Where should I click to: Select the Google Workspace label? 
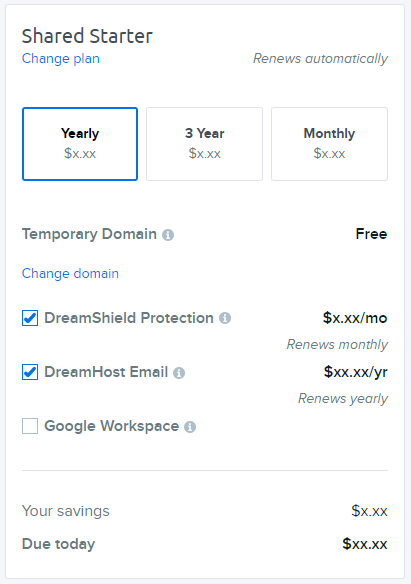point(112,426)
